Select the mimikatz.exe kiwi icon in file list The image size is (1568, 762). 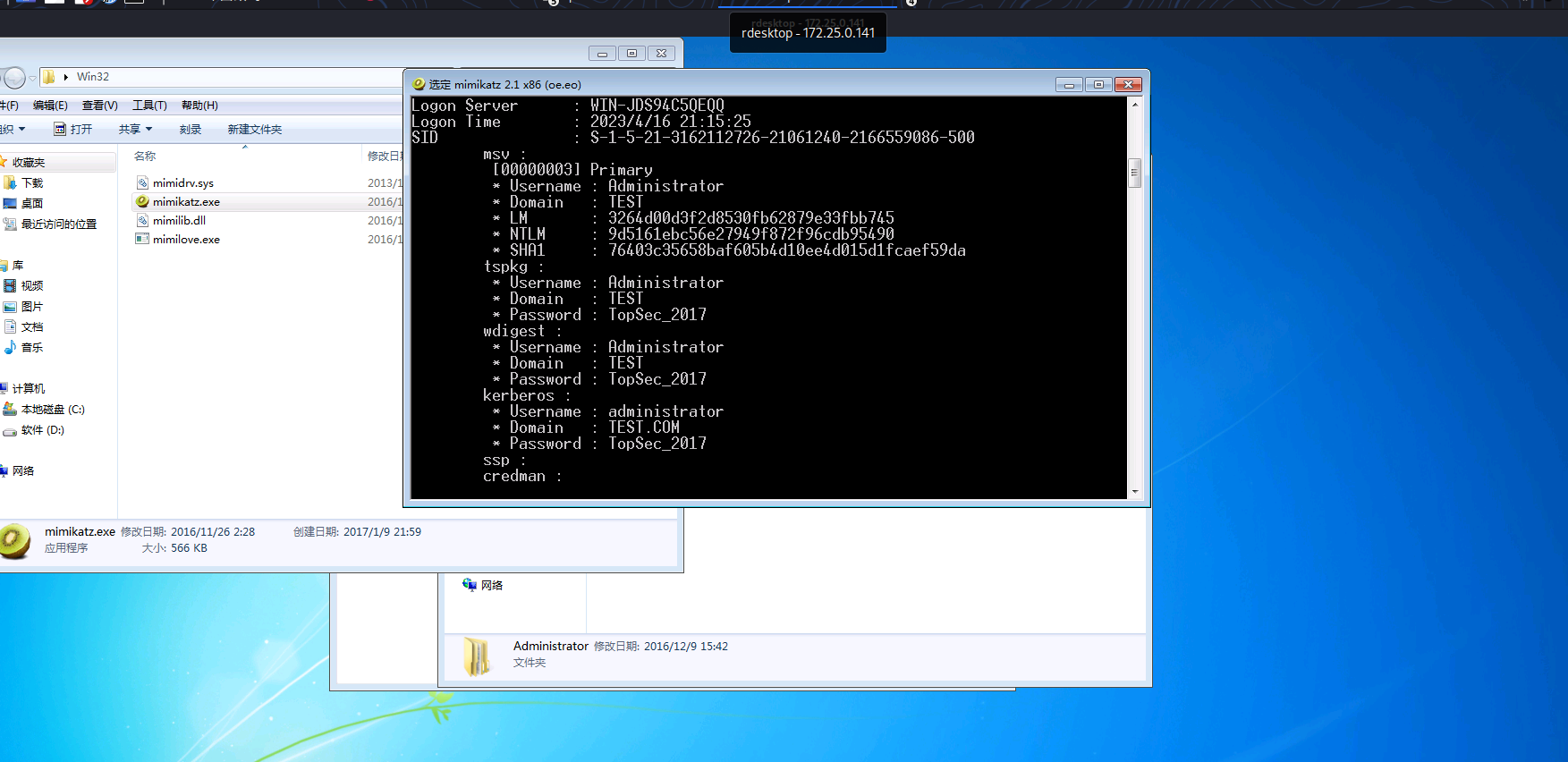[142, 201]
